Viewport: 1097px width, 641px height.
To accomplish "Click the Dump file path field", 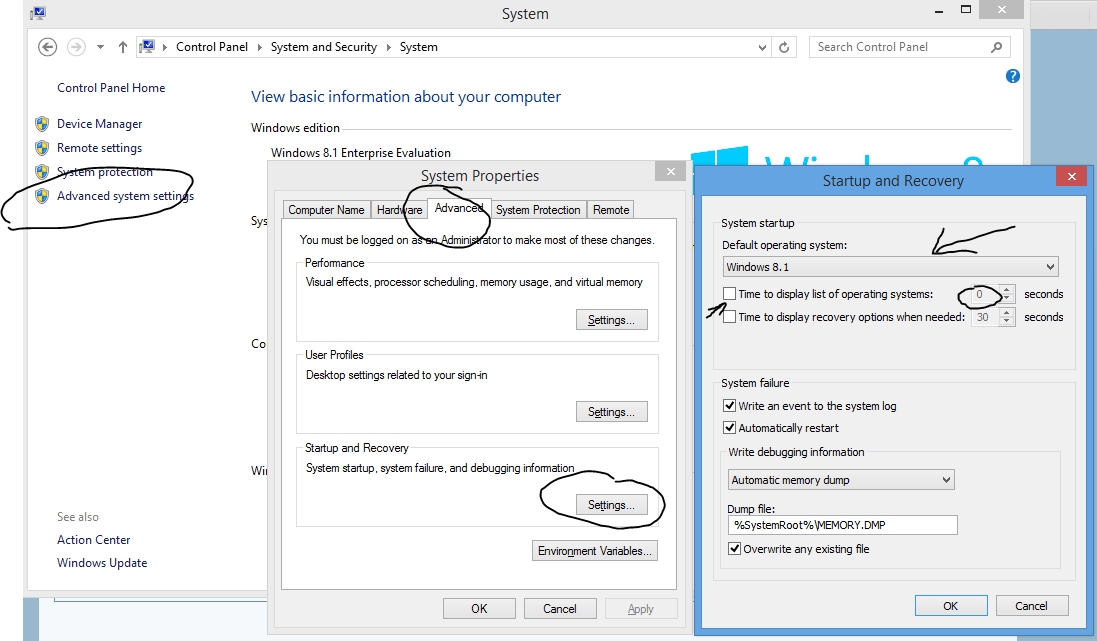I will point(842,525).
